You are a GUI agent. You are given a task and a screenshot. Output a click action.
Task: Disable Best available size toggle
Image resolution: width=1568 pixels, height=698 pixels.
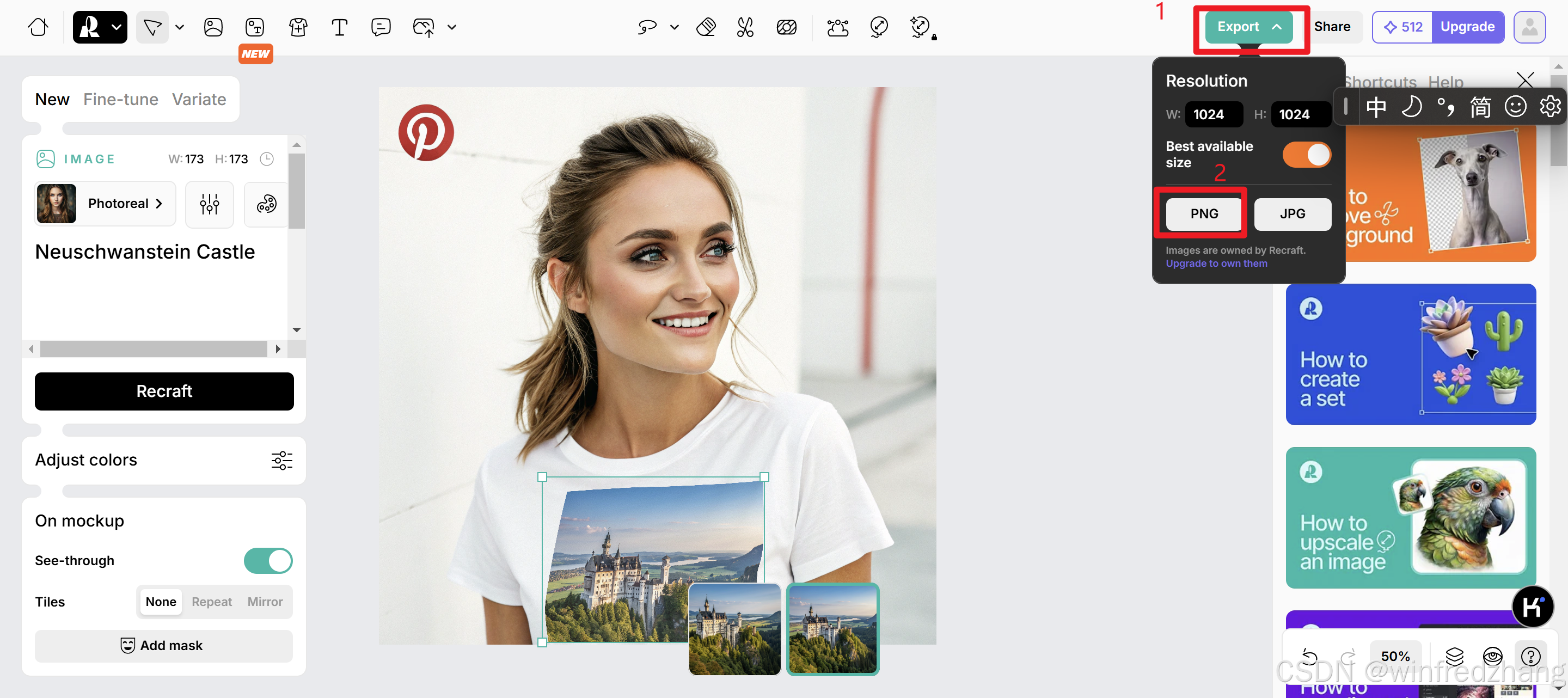tap(1306, 155)
